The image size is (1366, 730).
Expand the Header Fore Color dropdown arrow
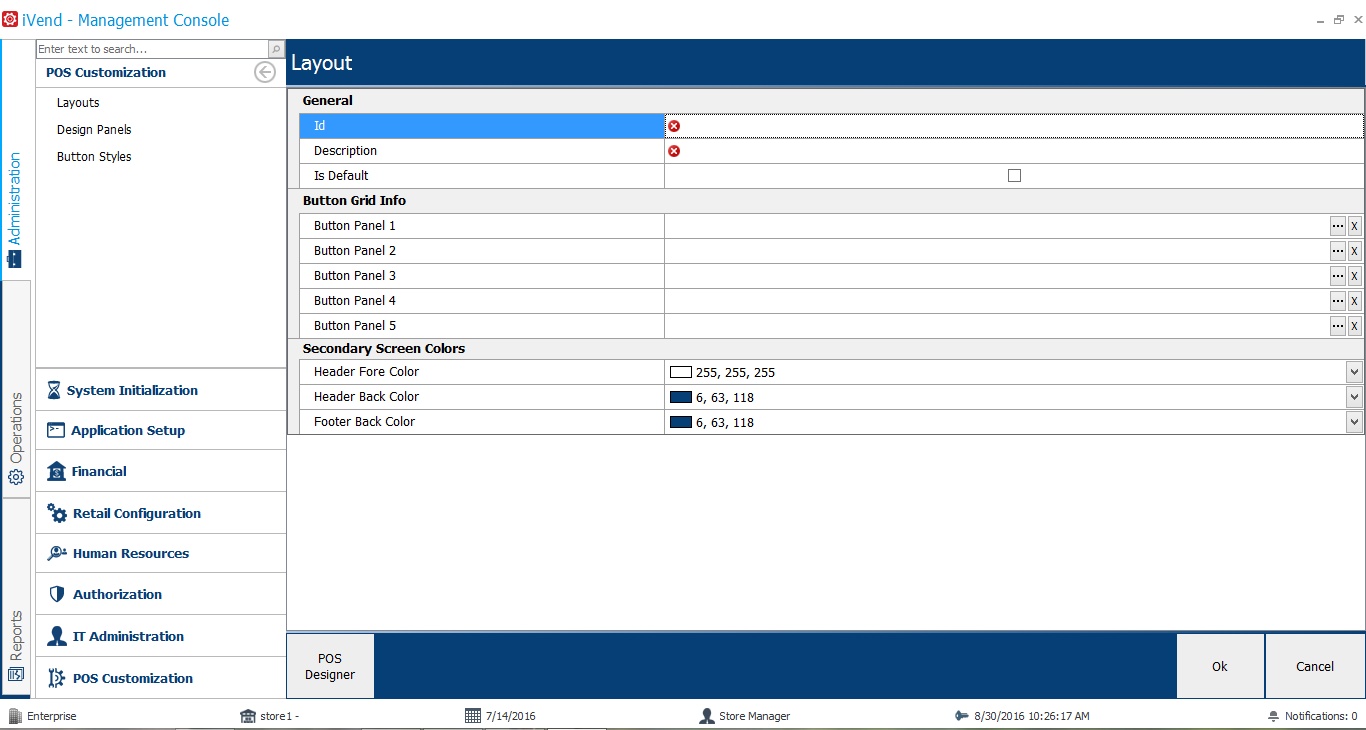pos(1354,372)
